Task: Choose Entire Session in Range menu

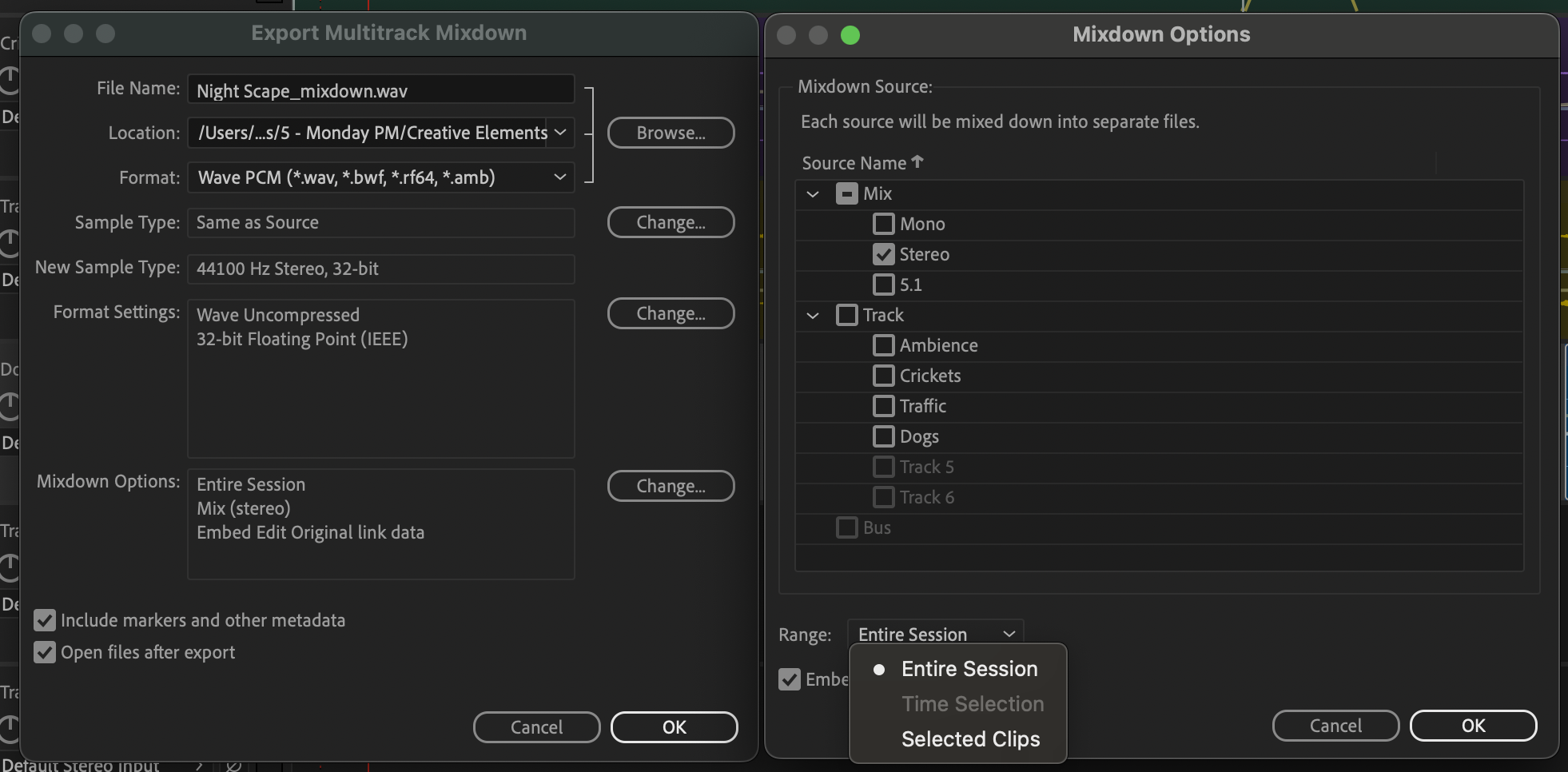Action: click(x=969, y=669)
